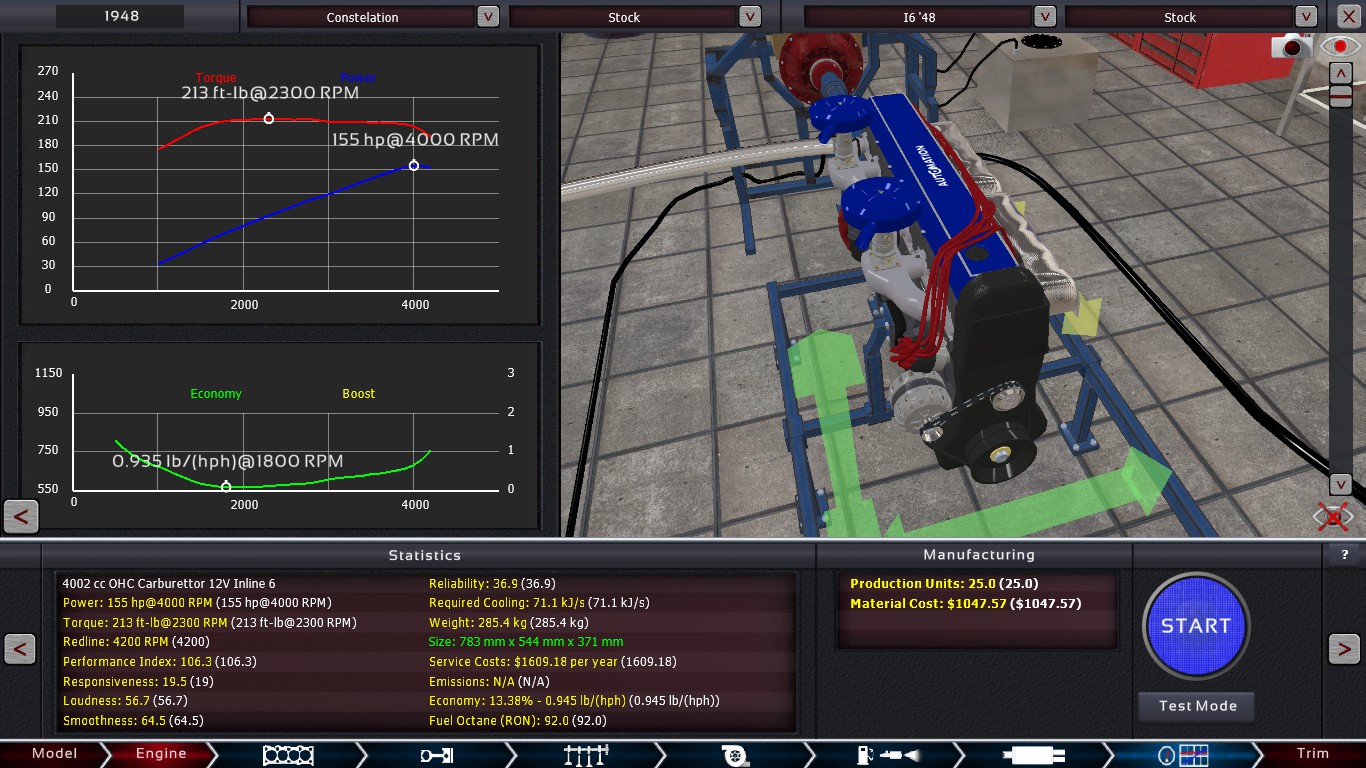This screenshot has height=768, width=1366.
Task: Open the valvetrain top end tab icon
Action: click(587, 755)
